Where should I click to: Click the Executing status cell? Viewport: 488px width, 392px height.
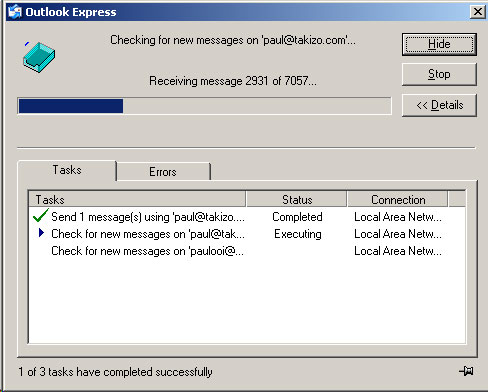[x=298, y=234]
